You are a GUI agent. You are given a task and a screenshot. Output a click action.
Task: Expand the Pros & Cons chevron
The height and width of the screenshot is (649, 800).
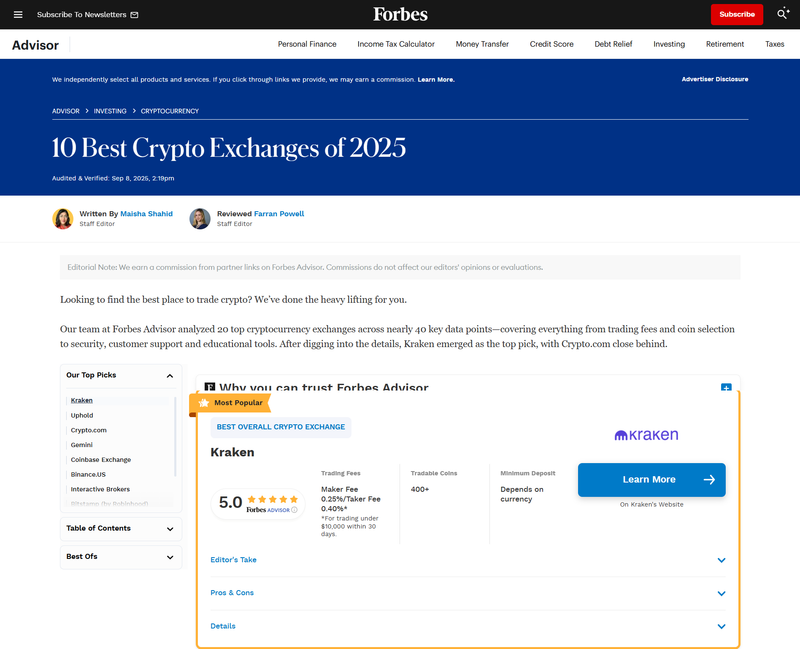[721, 593]
